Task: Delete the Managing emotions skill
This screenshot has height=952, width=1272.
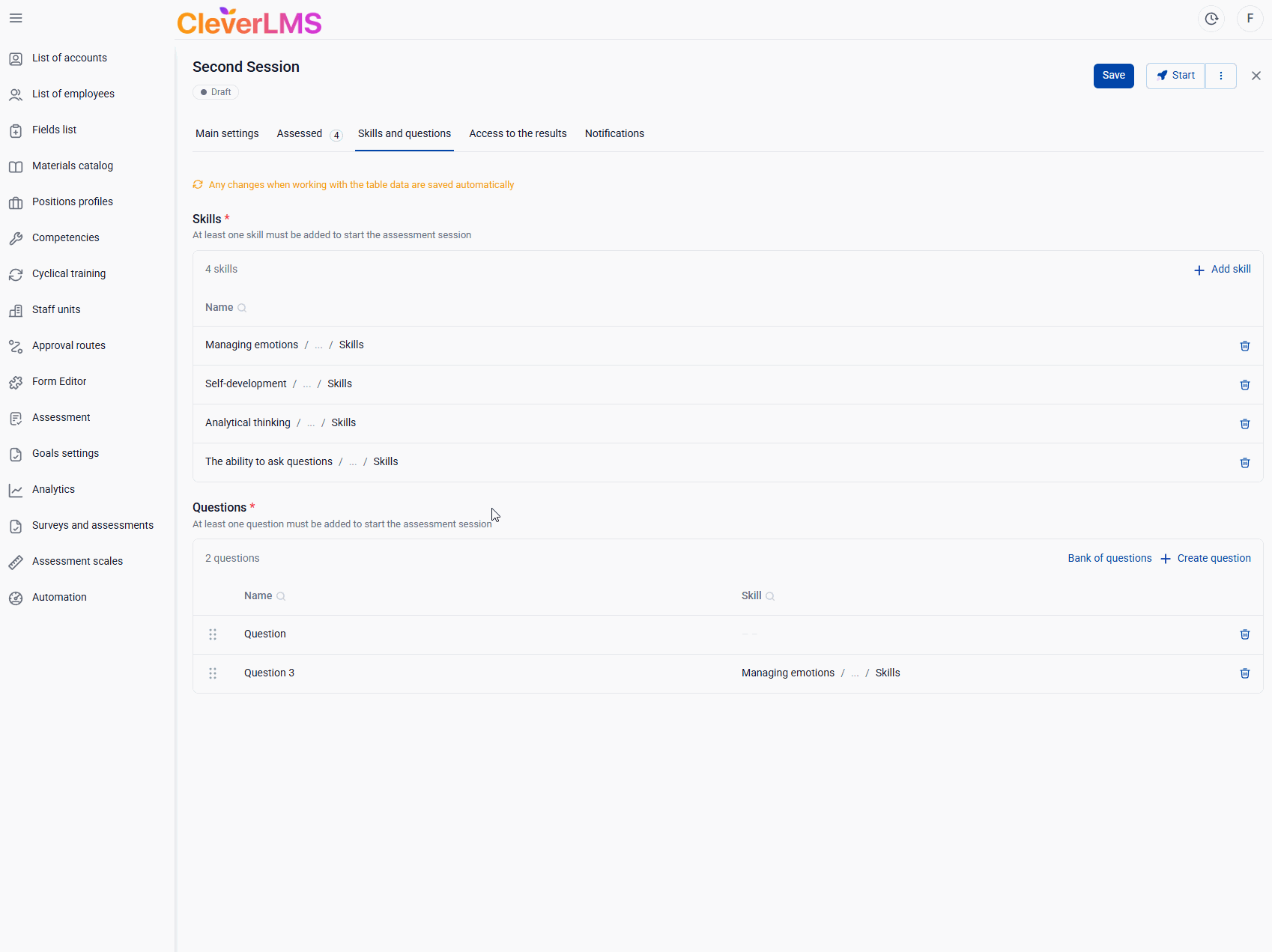Action: 1245,346
